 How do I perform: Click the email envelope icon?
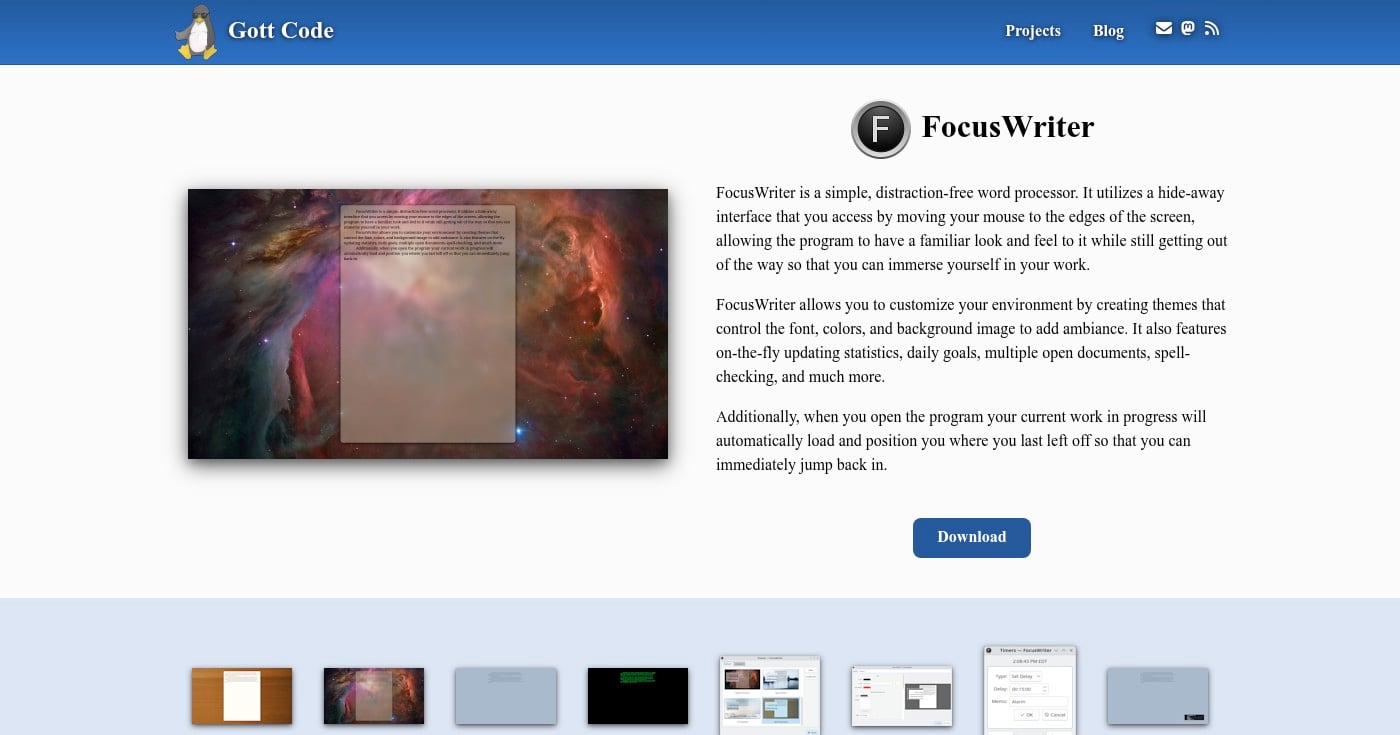[x=1164, y=29]
